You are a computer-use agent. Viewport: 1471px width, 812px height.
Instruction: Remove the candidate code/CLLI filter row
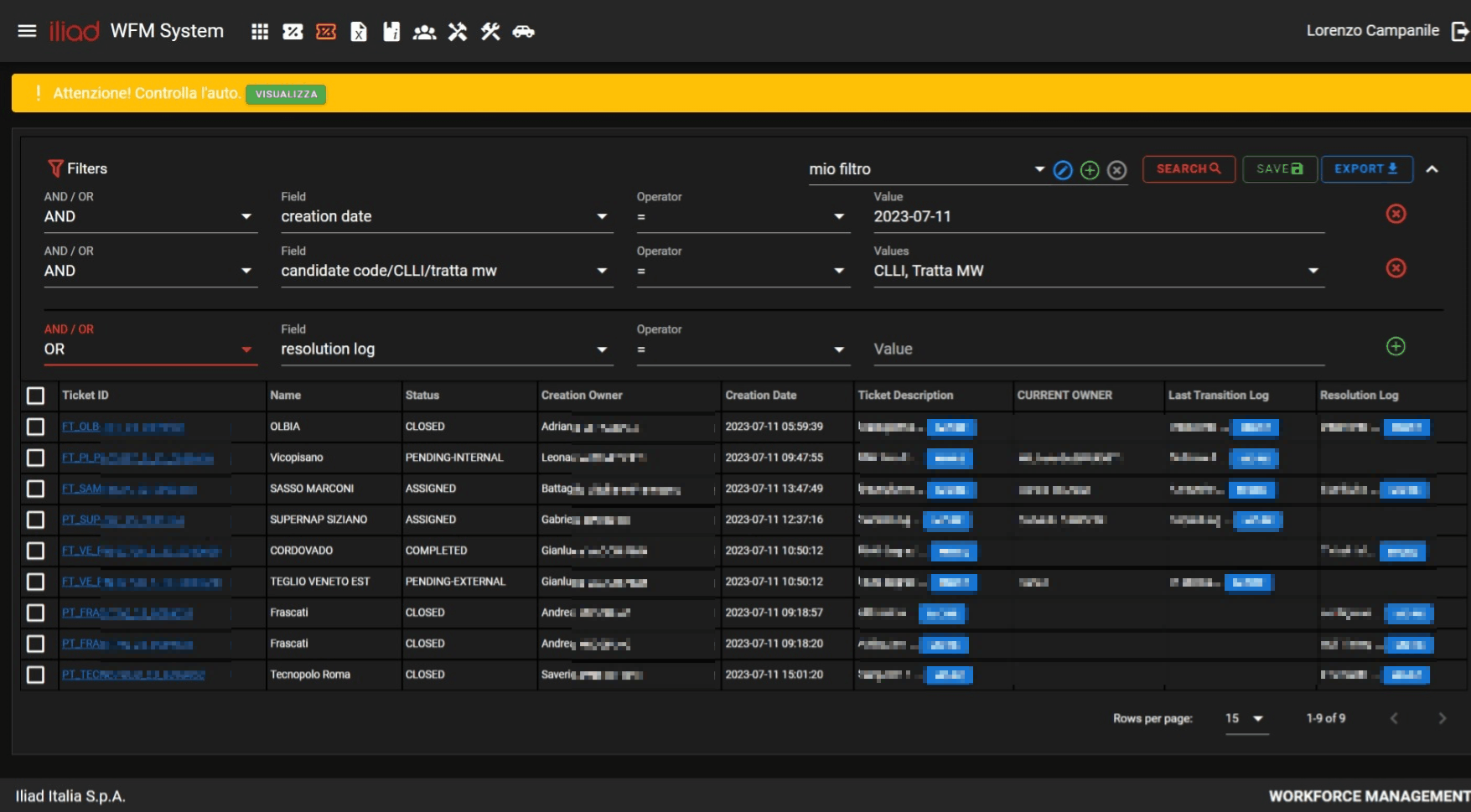1396,268
